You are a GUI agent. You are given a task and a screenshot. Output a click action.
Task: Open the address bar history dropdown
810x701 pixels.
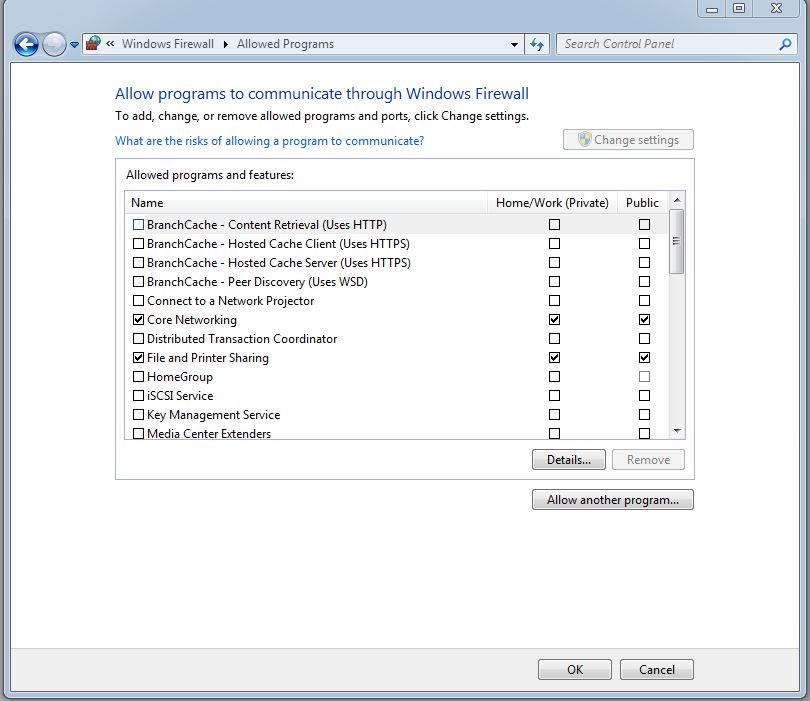(514, 44)
